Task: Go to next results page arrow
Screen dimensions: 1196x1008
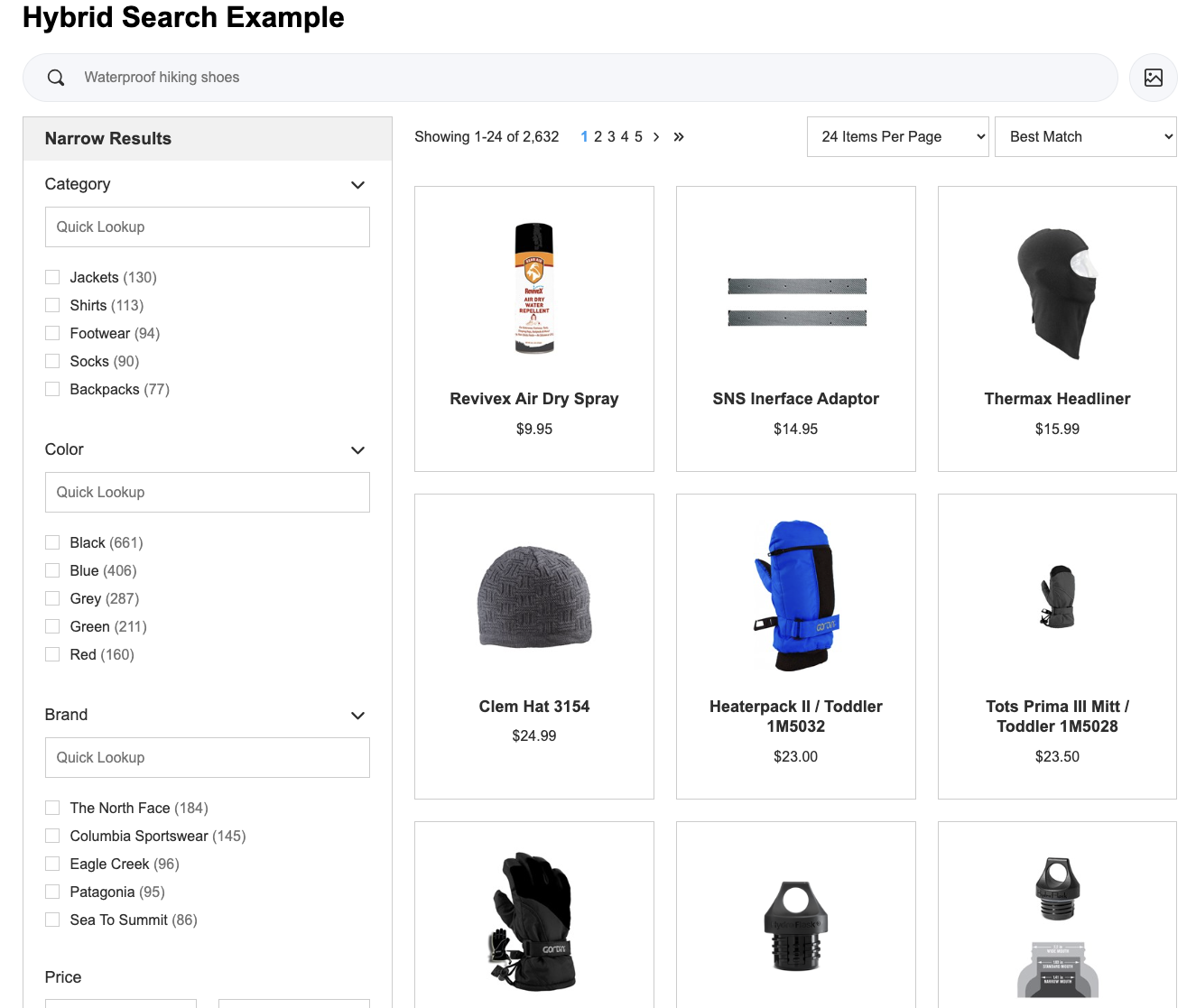Action: click(x=656, y=137)
